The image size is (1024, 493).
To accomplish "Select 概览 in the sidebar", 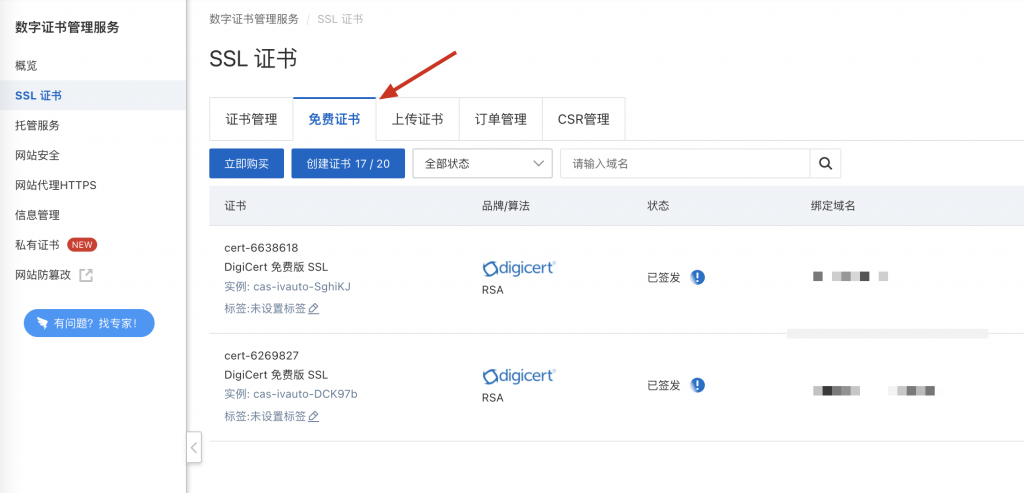I will coord(27,66).
